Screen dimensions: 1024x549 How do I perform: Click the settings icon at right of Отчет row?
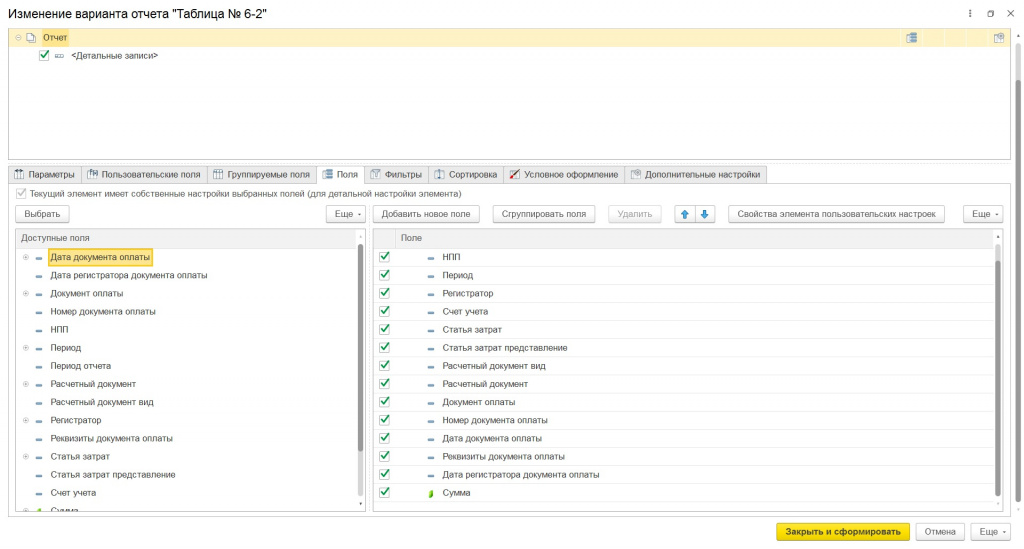(x=998, y=37)
